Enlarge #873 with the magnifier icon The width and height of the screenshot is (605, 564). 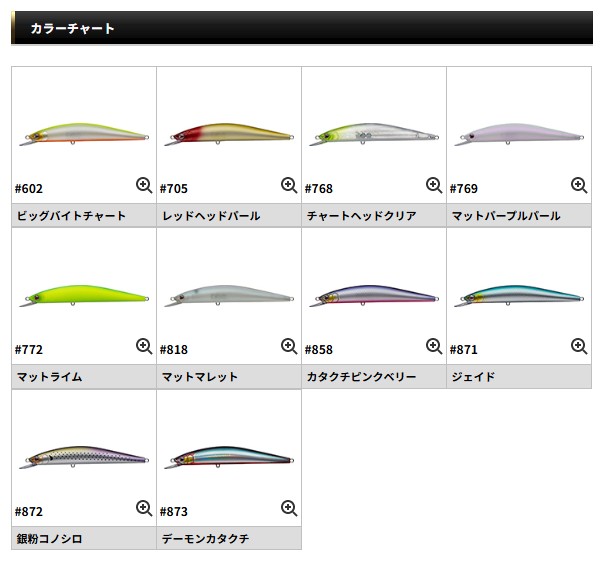click(289, 508)
